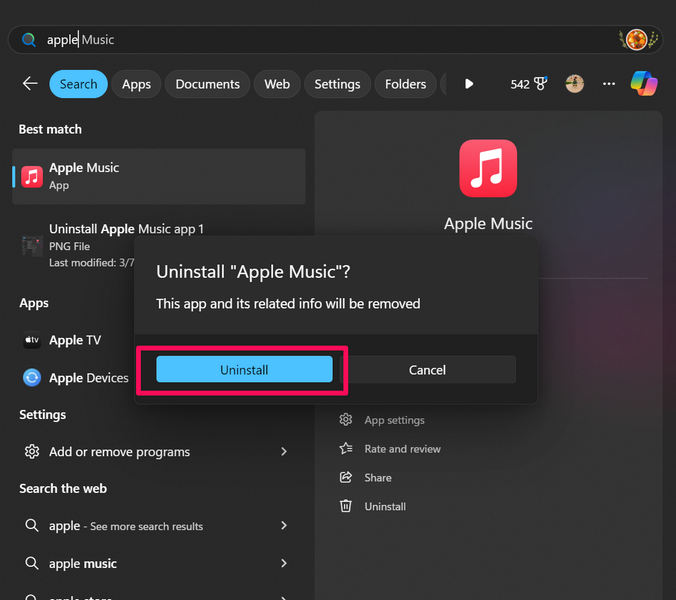Image resolution: width=676 pixels, height=600 pixels.
Task: Confirm with the blue Uninstall button
Action: 244,369
